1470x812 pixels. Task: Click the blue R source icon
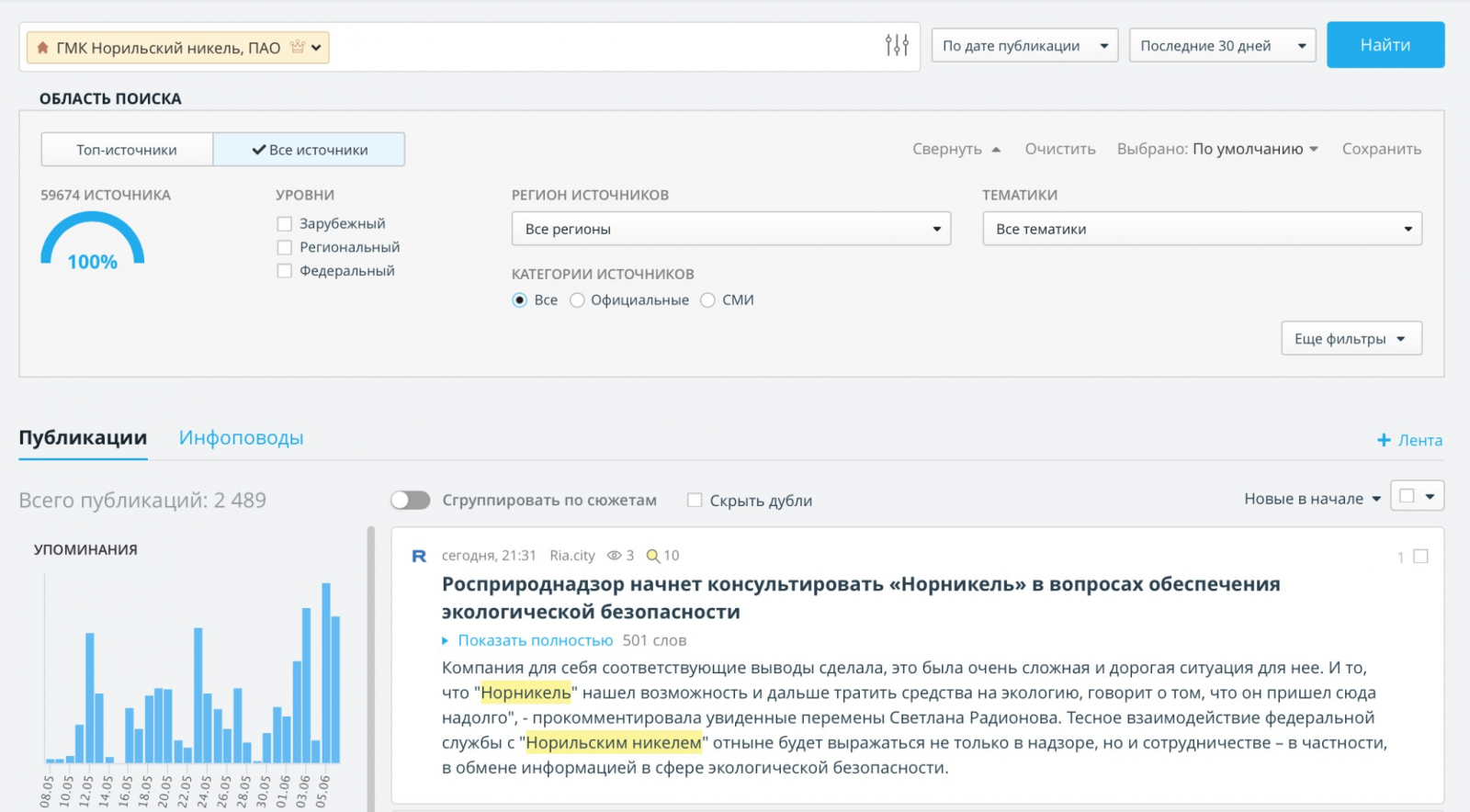(x=419, y=556)
